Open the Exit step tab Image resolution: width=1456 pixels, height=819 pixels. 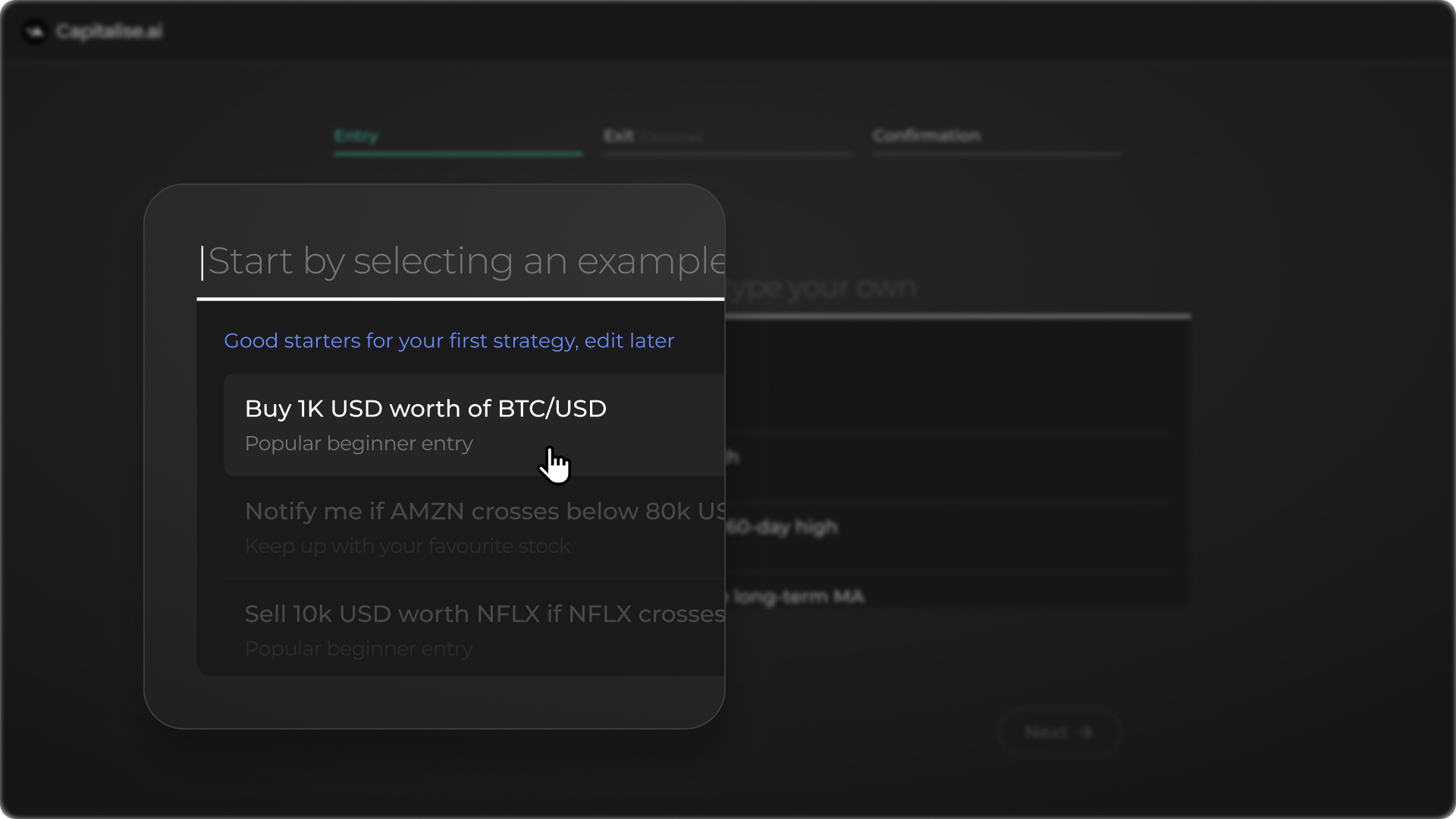(x=619, y=136)
